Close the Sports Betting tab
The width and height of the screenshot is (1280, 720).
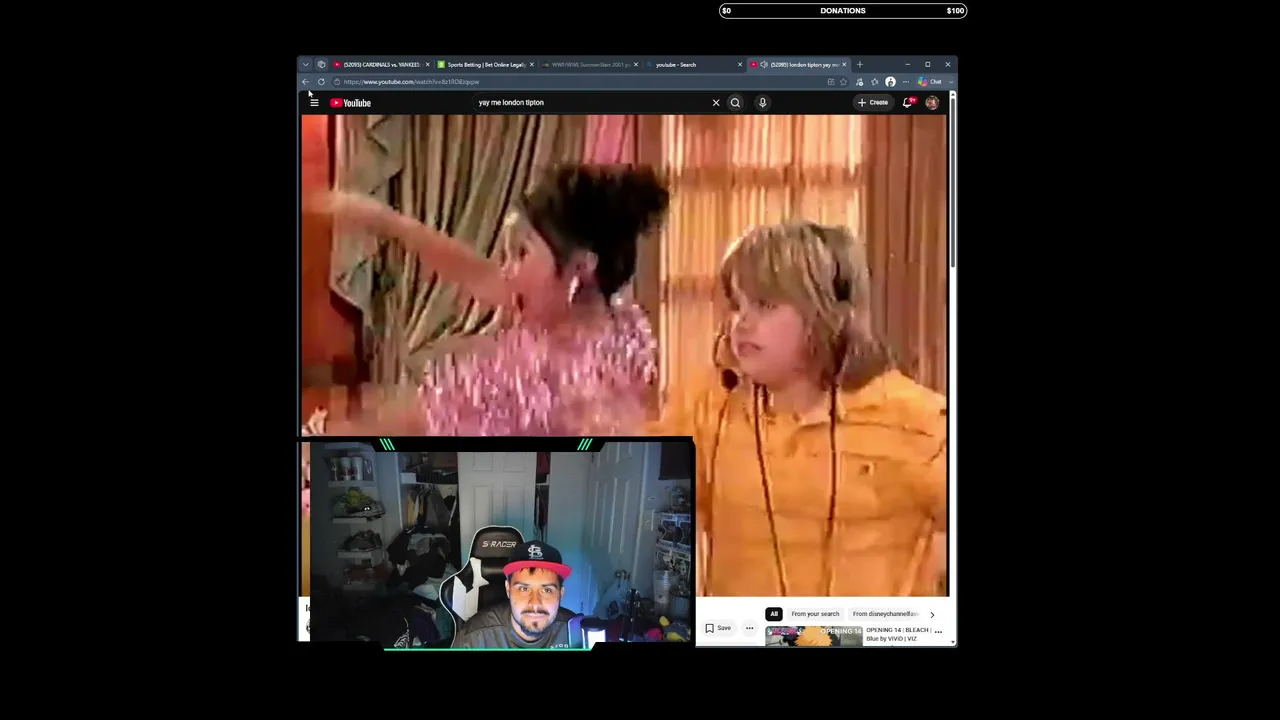(x=532, y=65)
